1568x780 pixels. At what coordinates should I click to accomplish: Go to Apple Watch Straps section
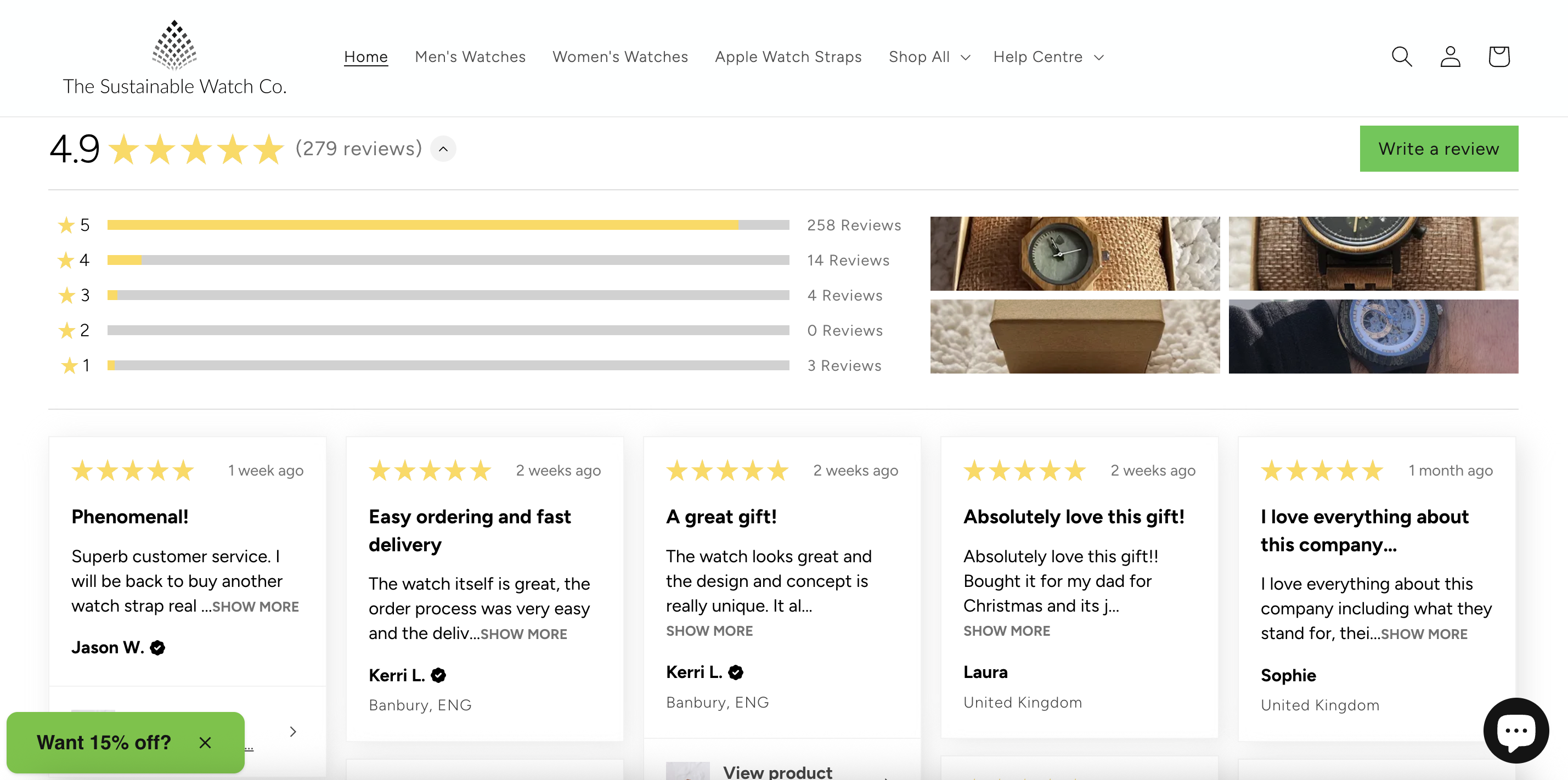[788, 56]
